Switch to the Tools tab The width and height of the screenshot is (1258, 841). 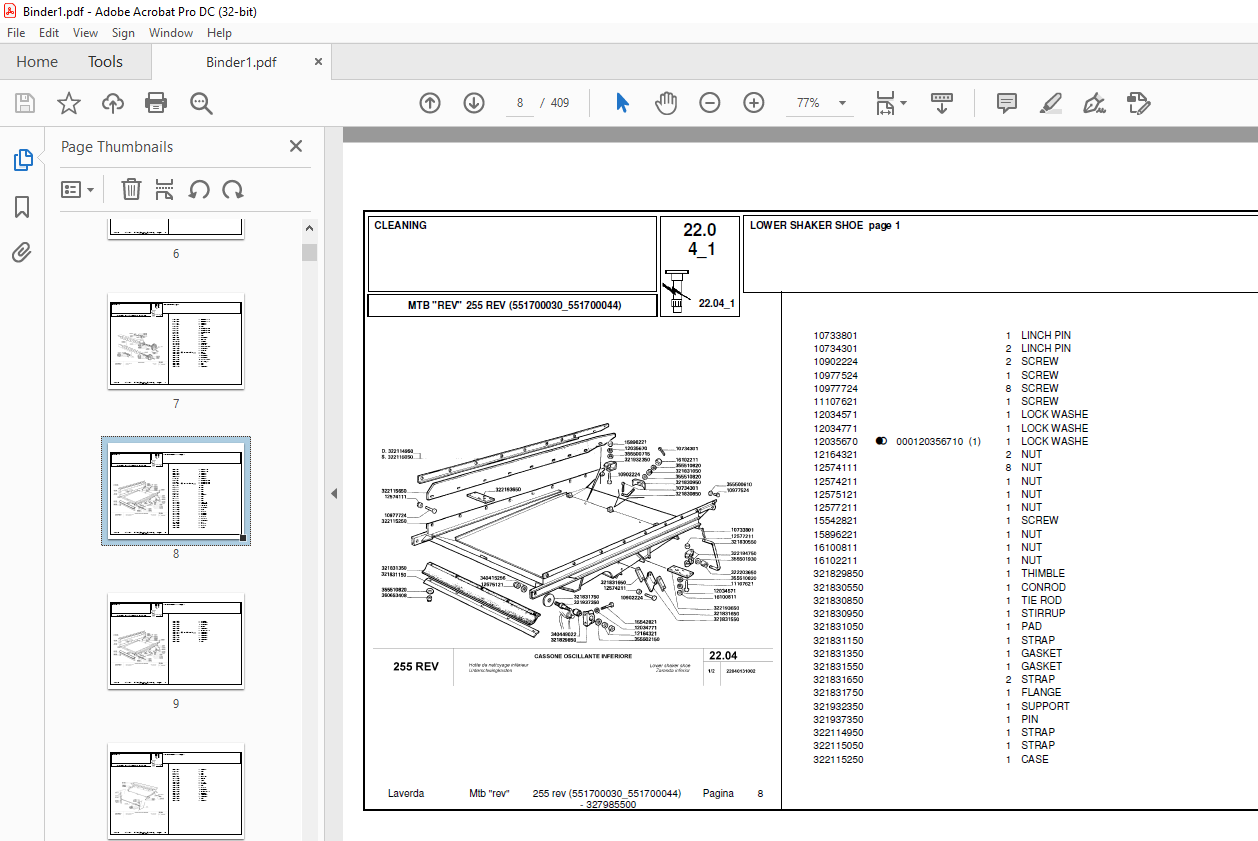point(105,62)
